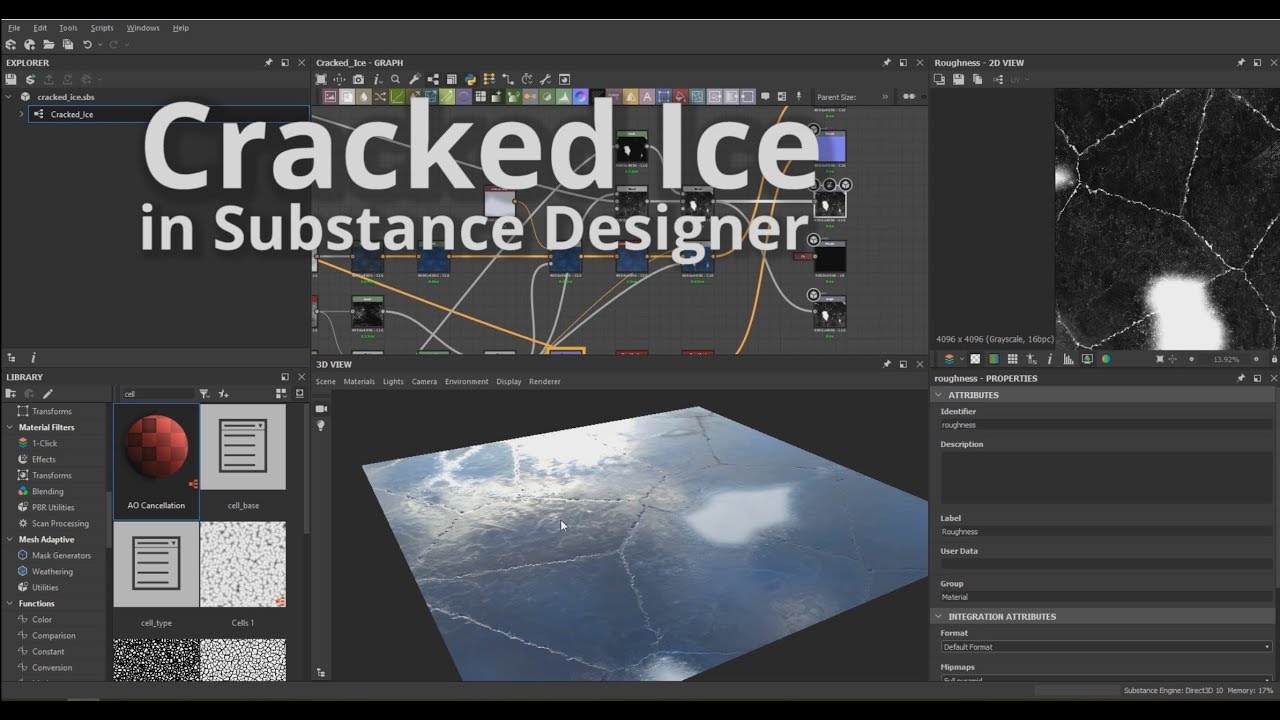Click the filter funnel icon in Library
This screenshot has width=1280, height=720.
coord(204,394)
